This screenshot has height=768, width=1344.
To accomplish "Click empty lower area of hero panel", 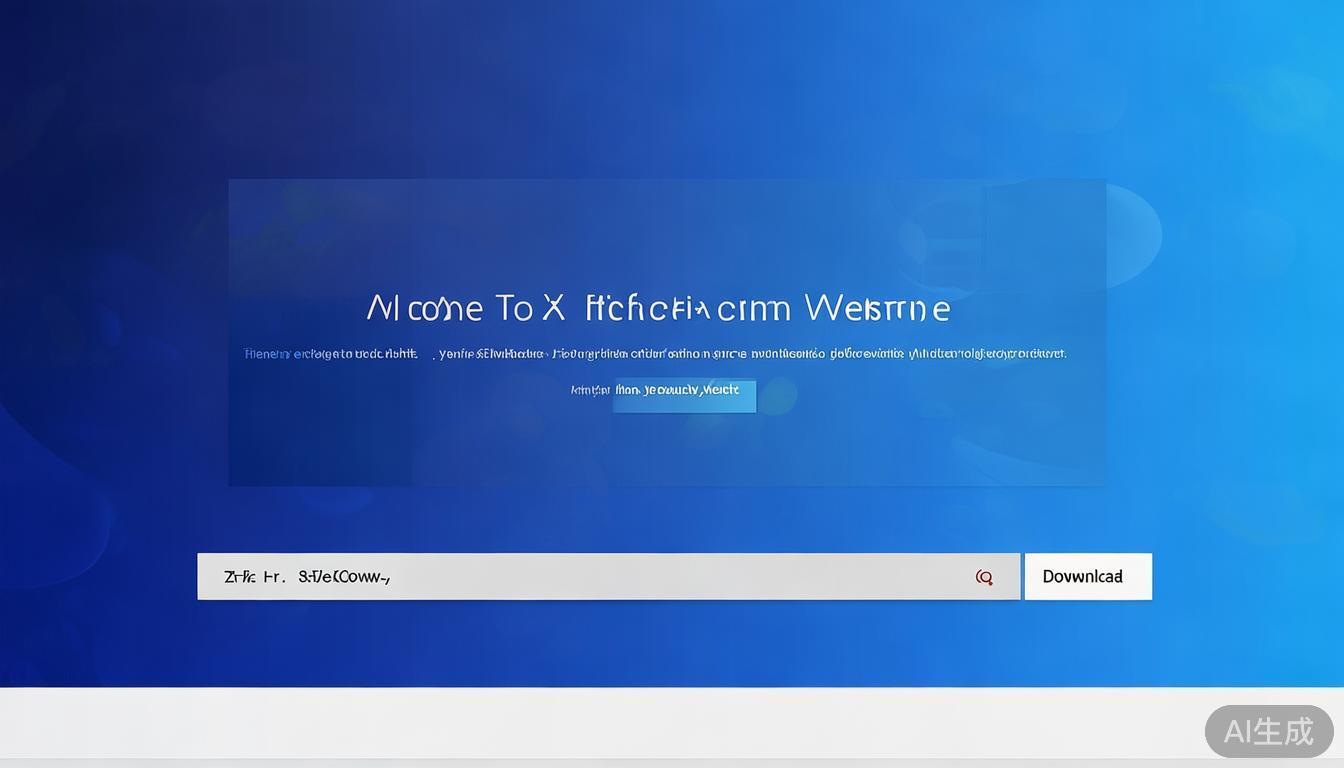I will point(667,450).
